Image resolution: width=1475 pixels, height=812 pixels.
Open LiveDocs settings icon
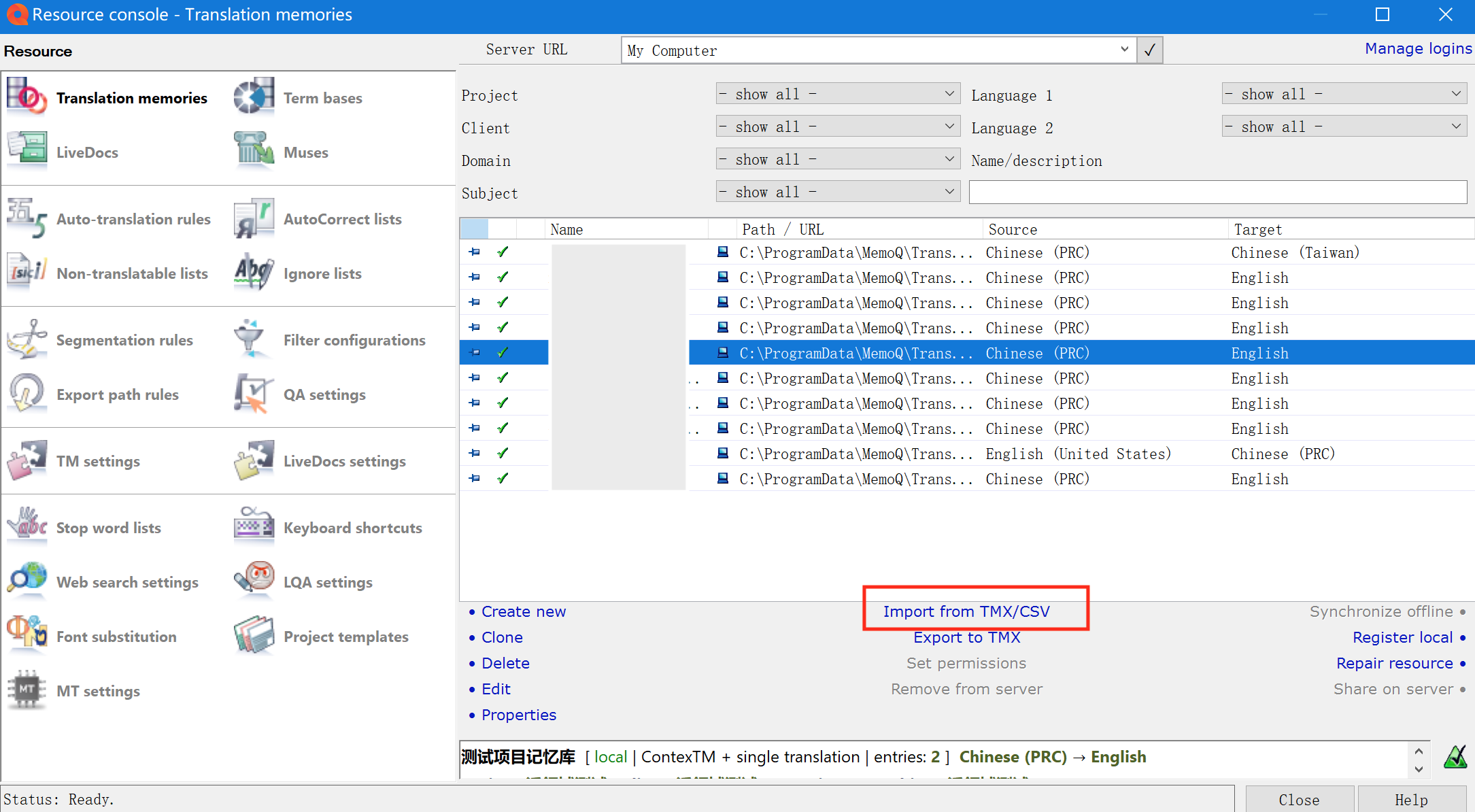[254, 460]
